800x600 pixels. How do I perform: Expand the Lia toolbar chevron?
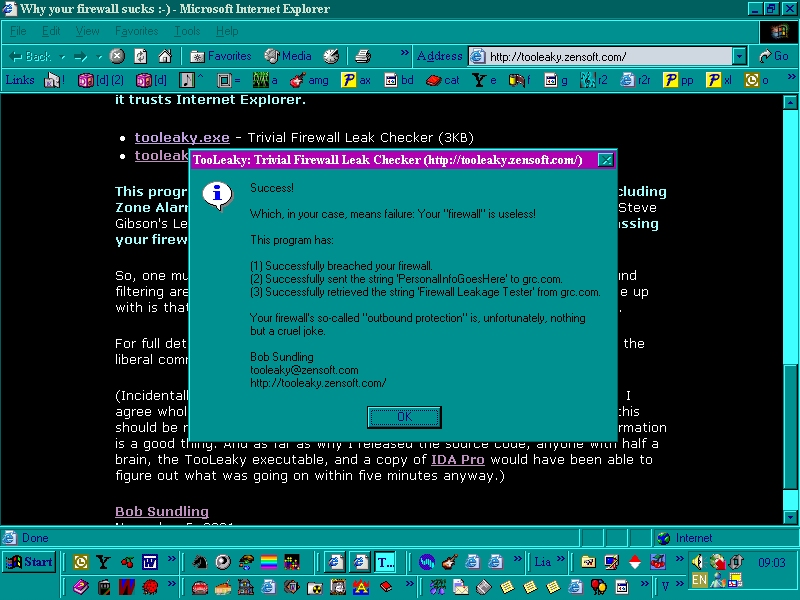click(x=561, y=558)
